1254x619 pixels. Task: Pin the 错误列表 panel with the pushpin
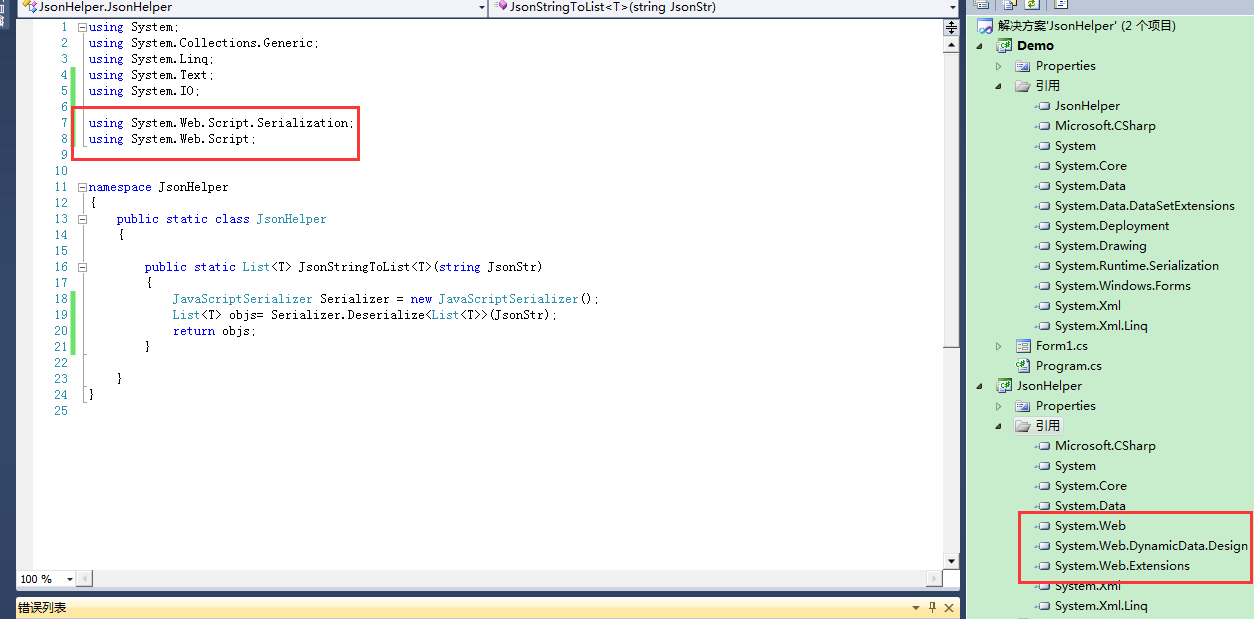[932, 608]
